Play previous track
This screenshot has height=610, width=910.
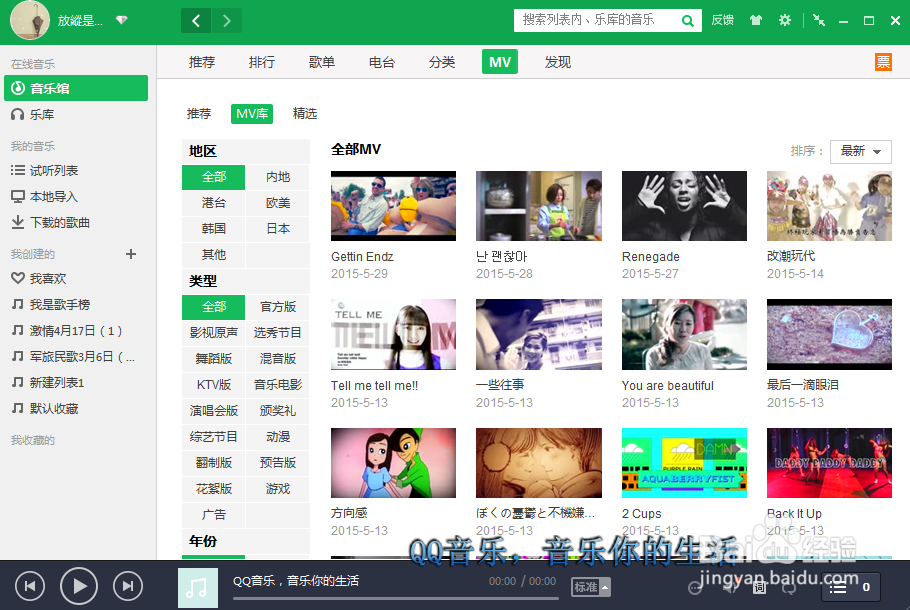pos(30,586)
